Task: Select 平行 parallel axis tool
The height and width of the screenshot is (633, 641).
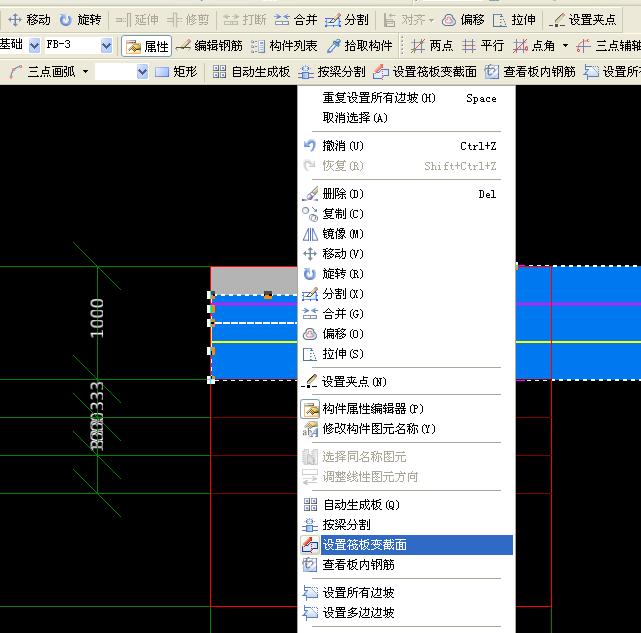Action: [483, 46]
